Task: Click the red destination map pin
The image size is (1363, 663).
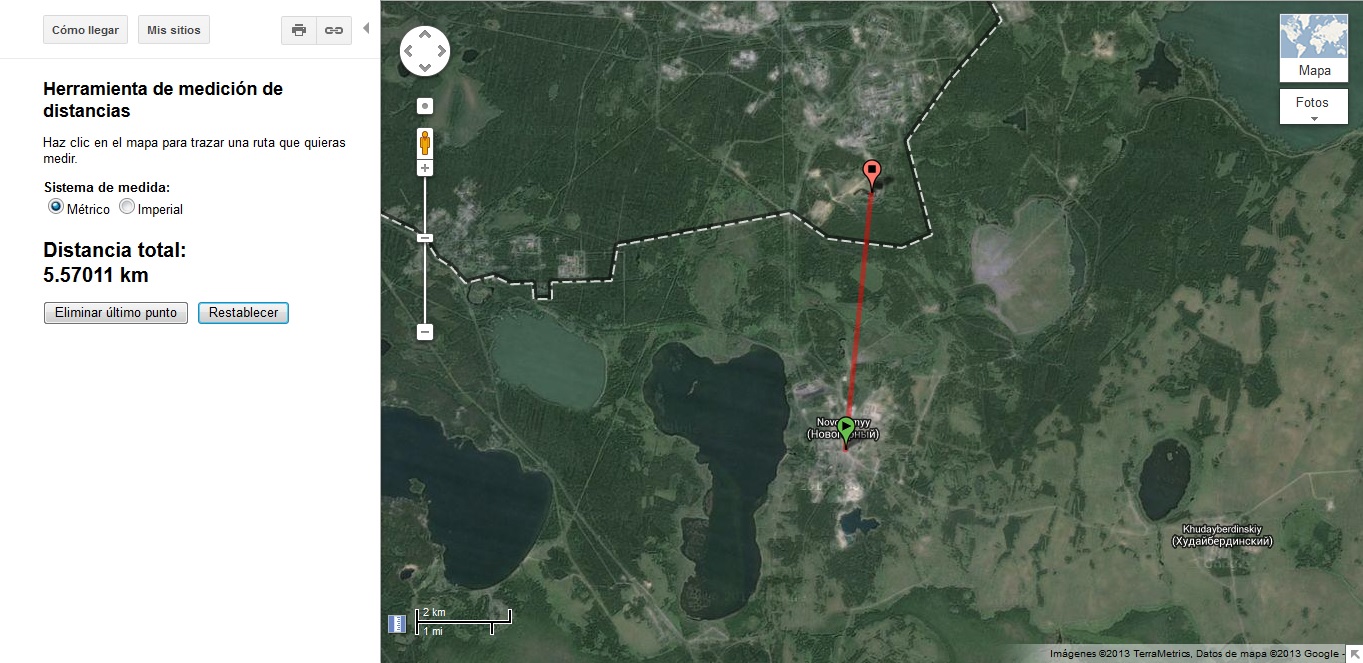Action: [x=872, y=175]
